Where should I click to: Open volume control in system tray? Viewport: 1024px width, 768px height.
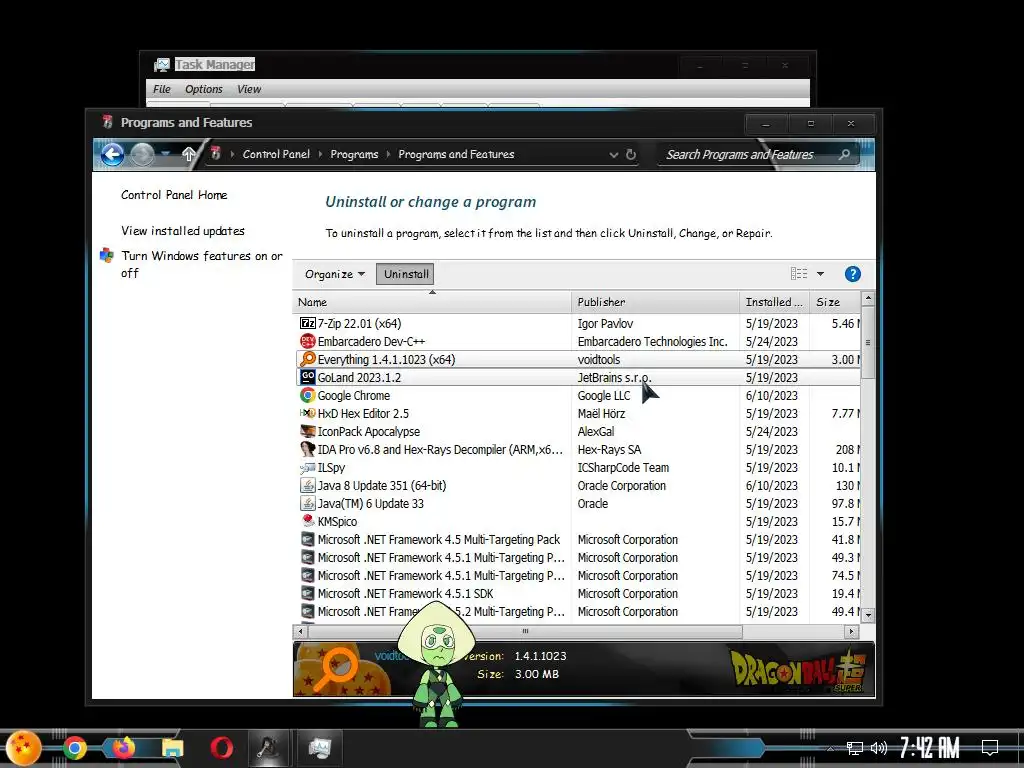coord(879,748)
